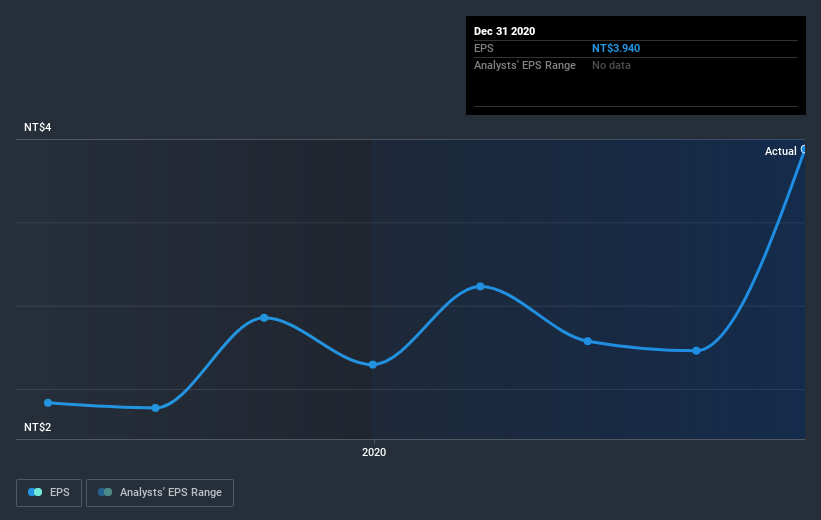Click the EPS legend color pill icon

(35, 492)
